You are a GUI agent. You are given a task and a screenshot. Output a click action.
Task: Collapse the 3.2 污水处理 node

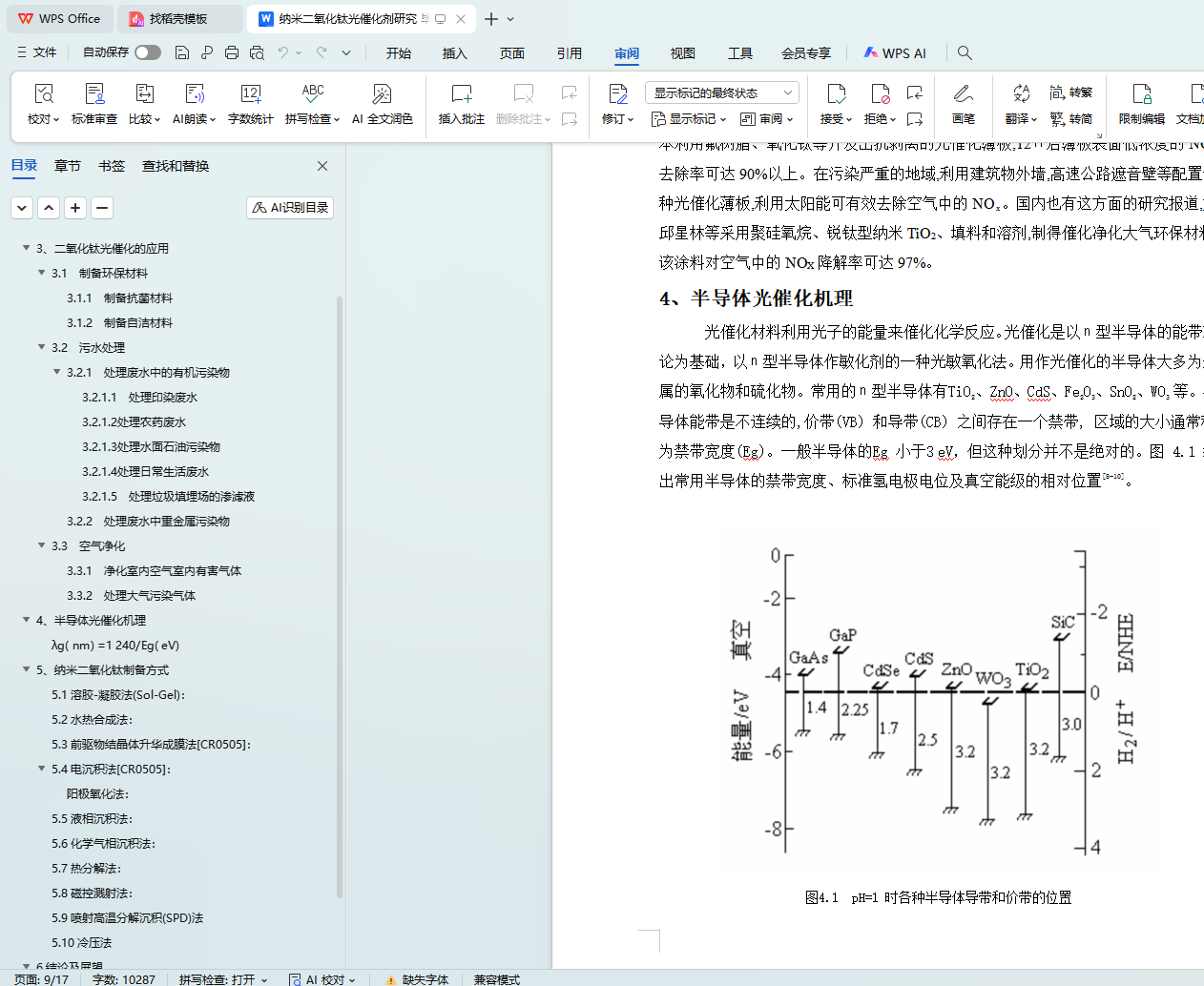pos(42,347)
